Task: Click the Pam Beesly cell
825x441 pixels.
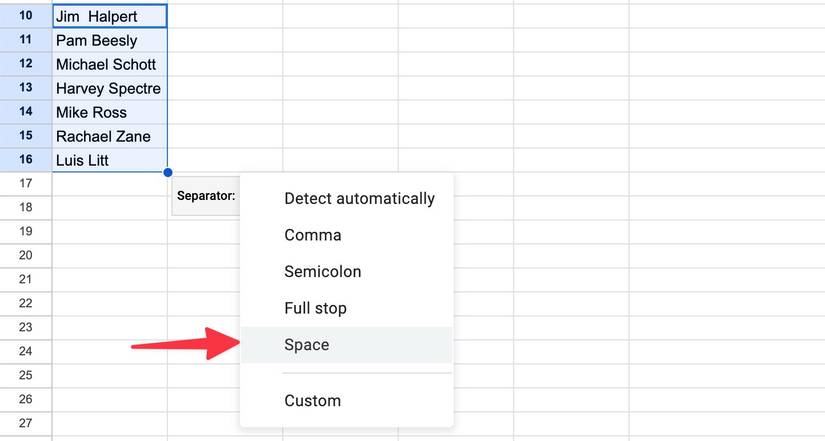Action: pyautogui.click(x=109, y=40)
